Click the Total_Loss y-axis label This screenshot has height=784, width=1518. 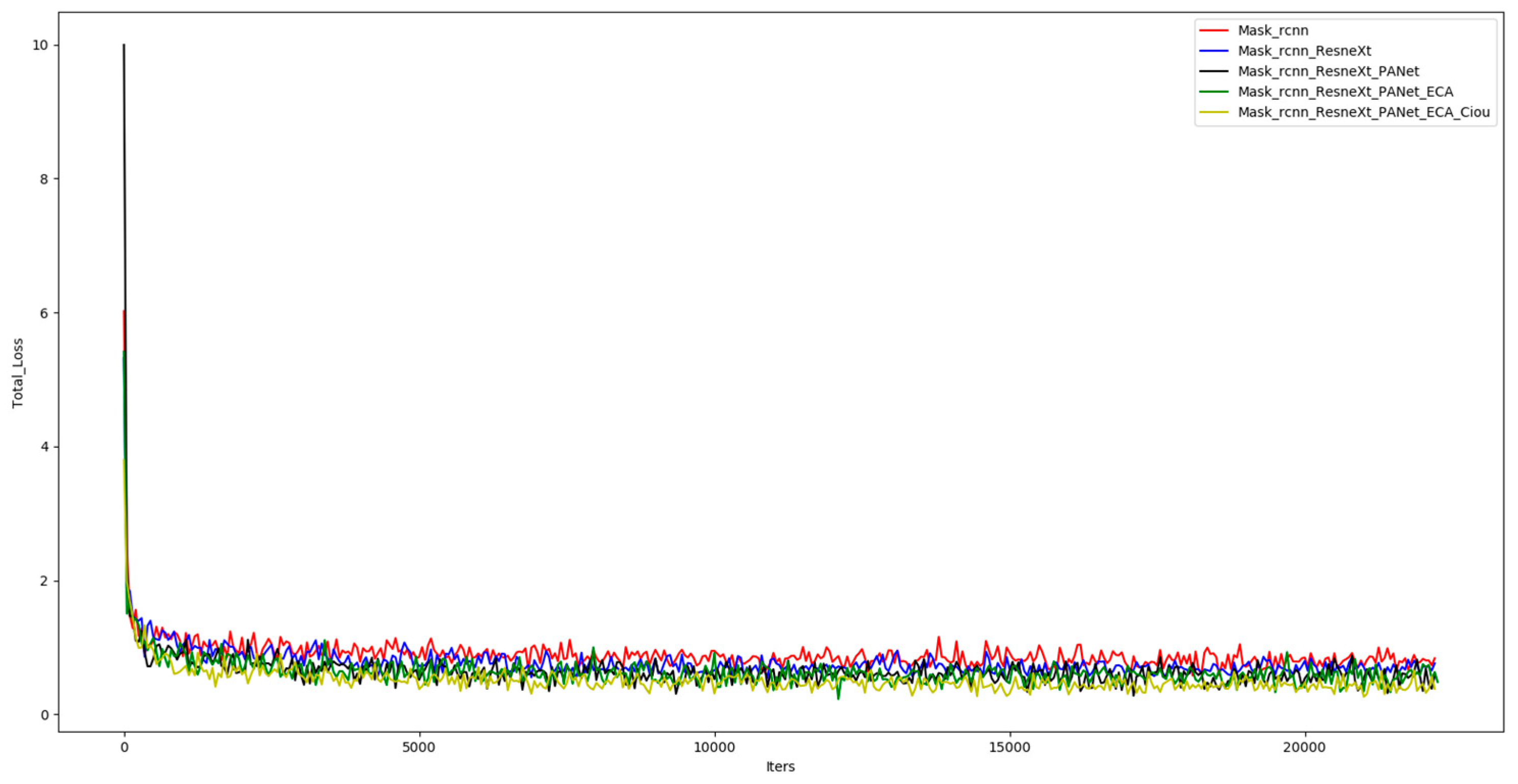click(18, 373)
